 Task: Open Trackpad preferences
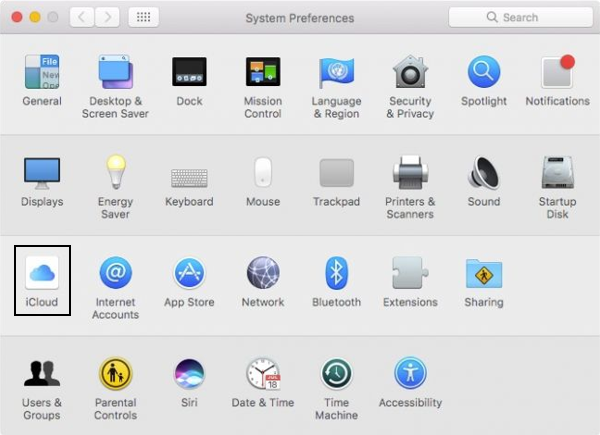(x=336, y=182)
